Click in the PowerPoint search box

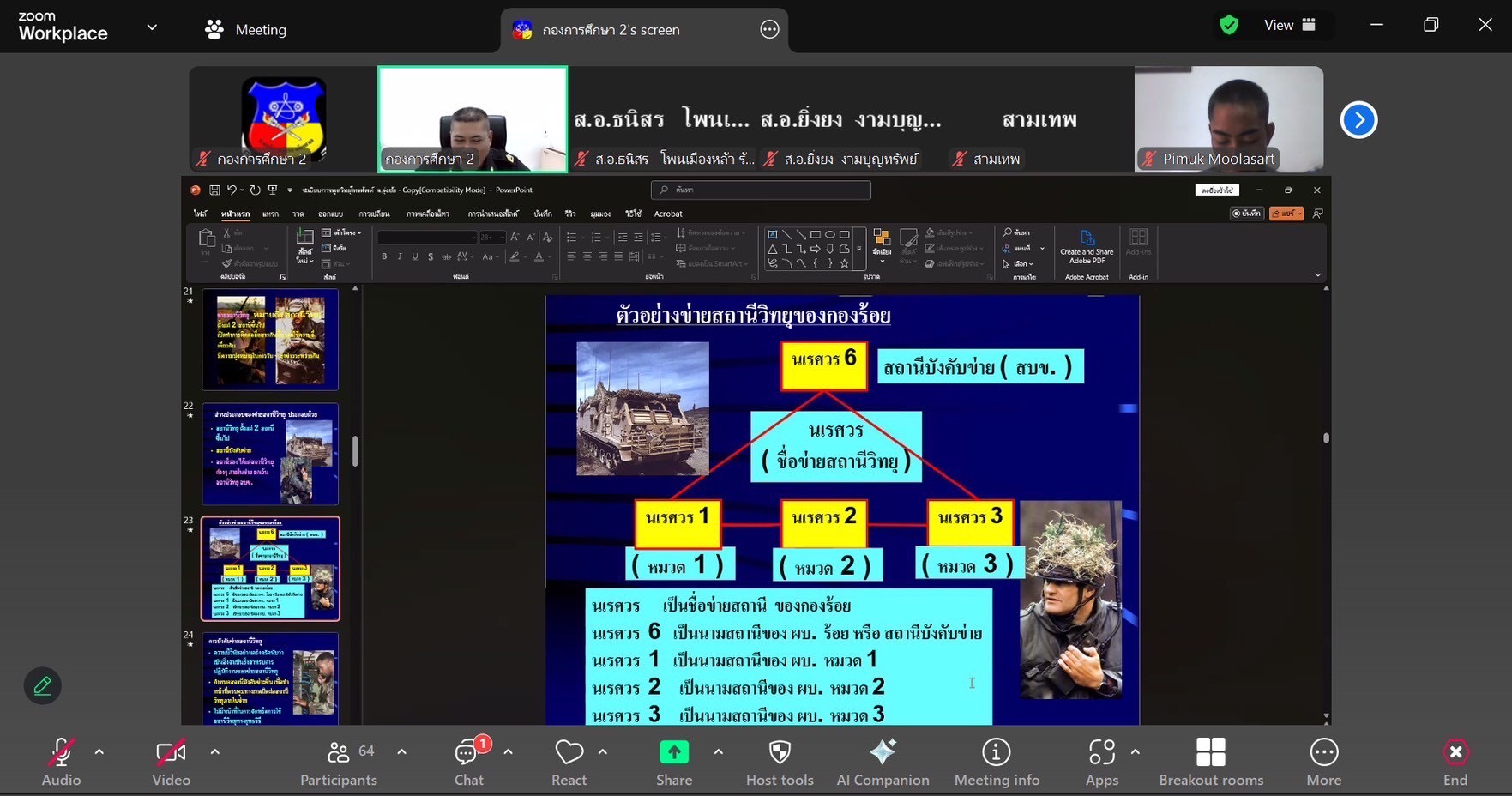pyautogui.click(x=761, y=190)
